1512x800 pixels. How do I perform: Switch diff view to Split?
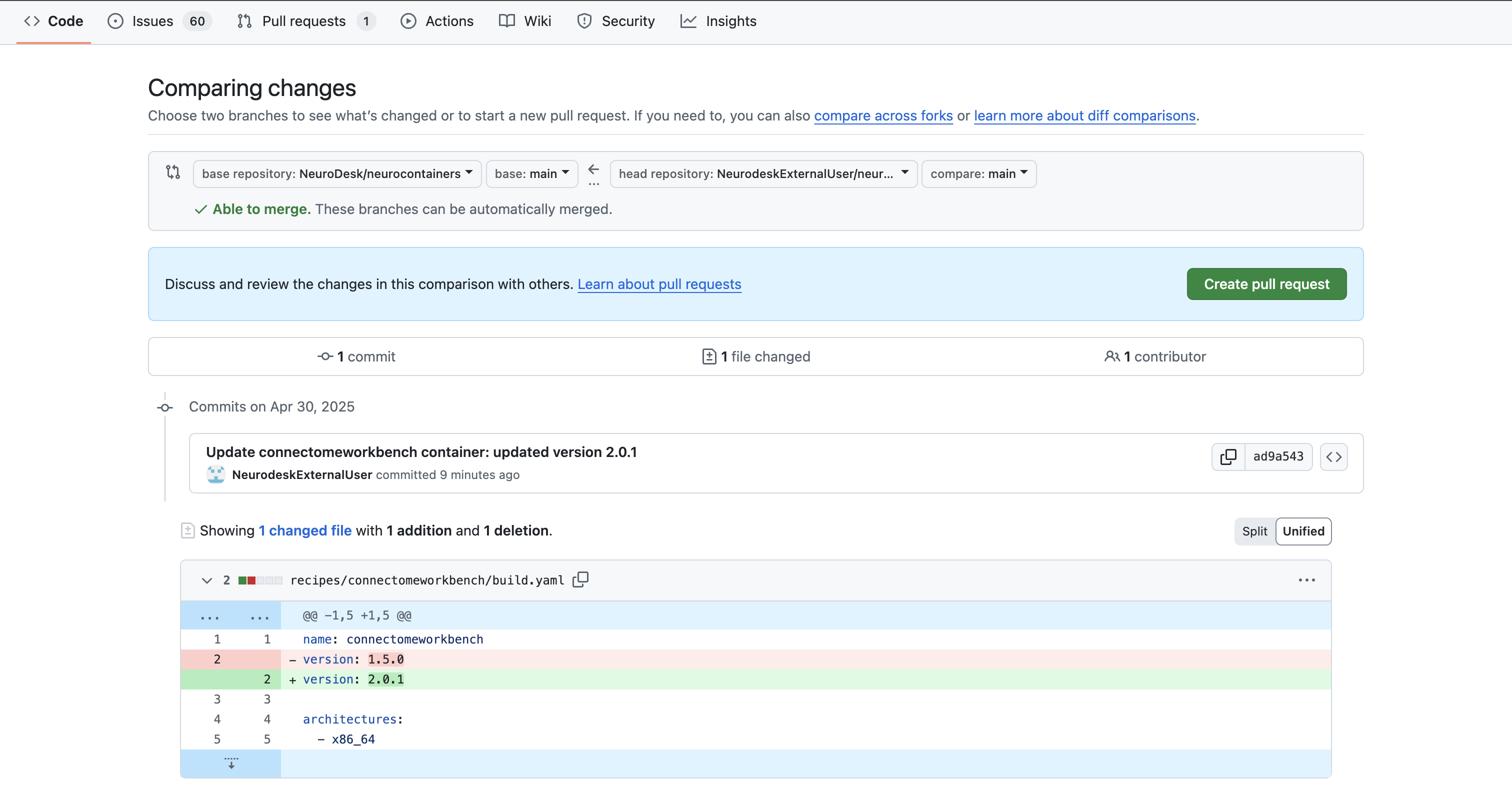[1254, 531]
